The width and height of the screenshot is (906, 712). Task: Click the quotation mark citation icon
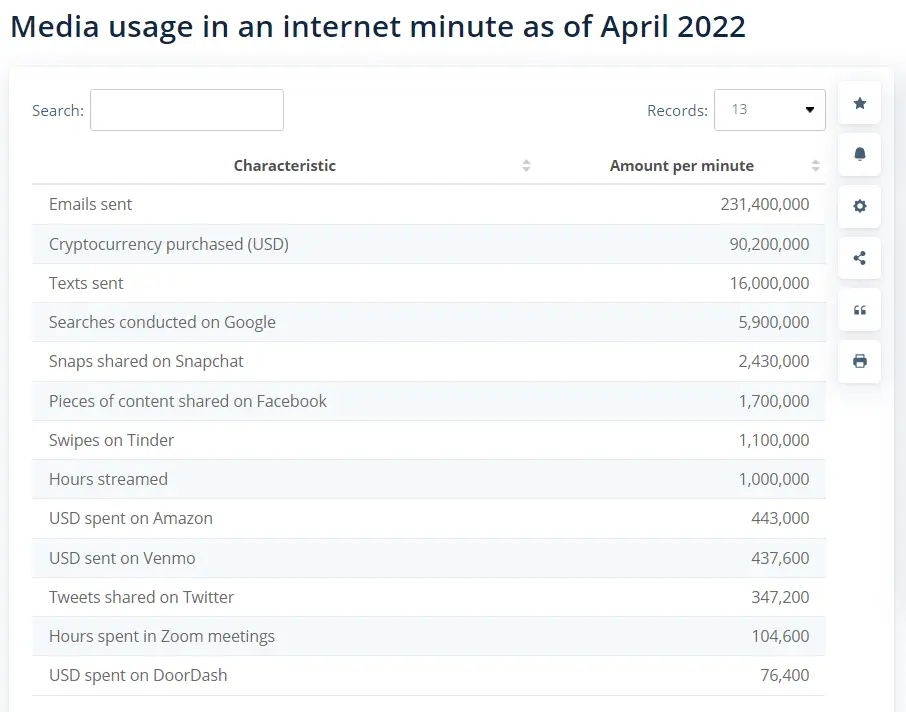859,310
